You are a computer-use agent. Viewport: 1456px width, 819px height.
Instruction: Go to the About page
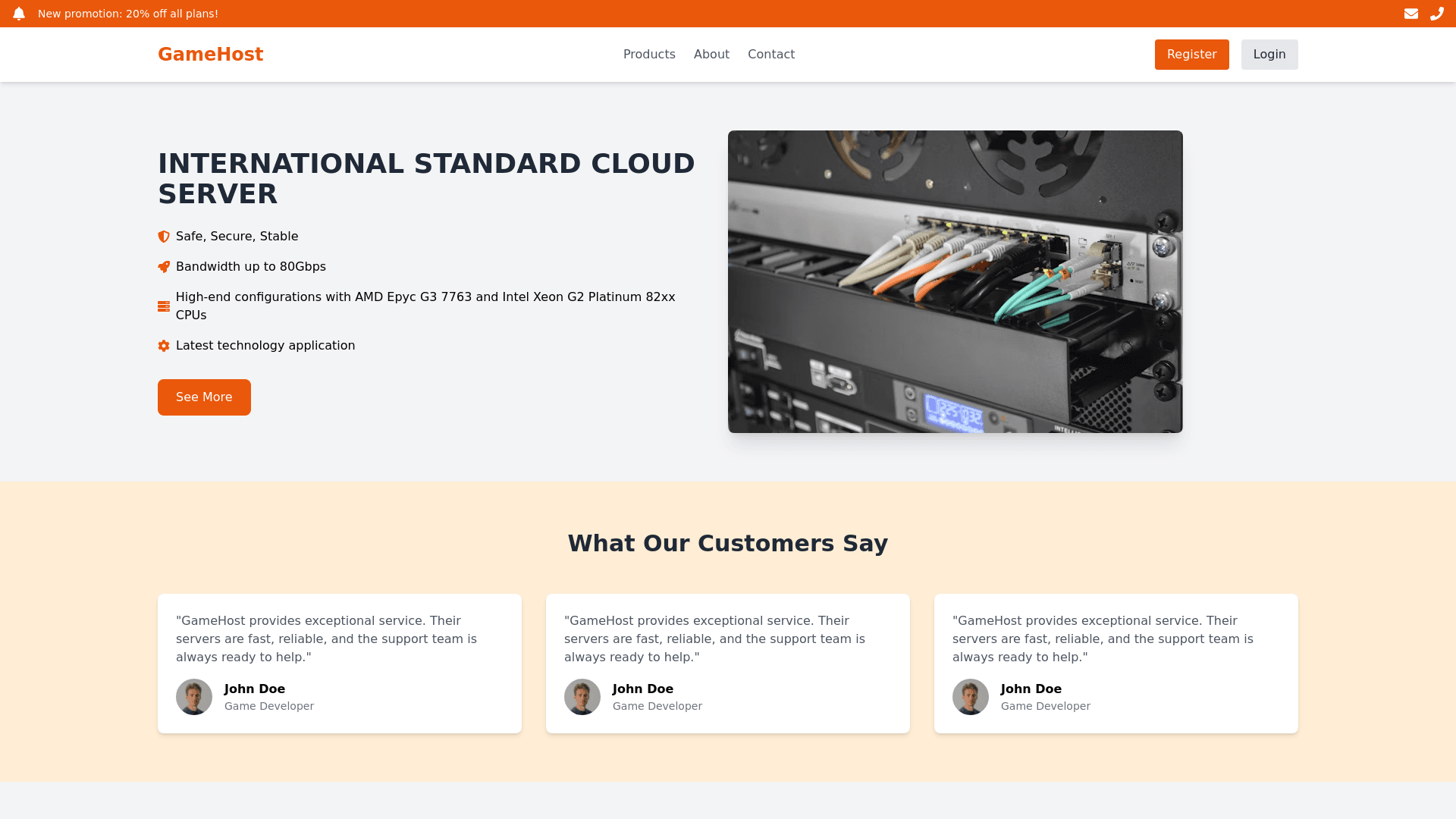tap(711, 55)
